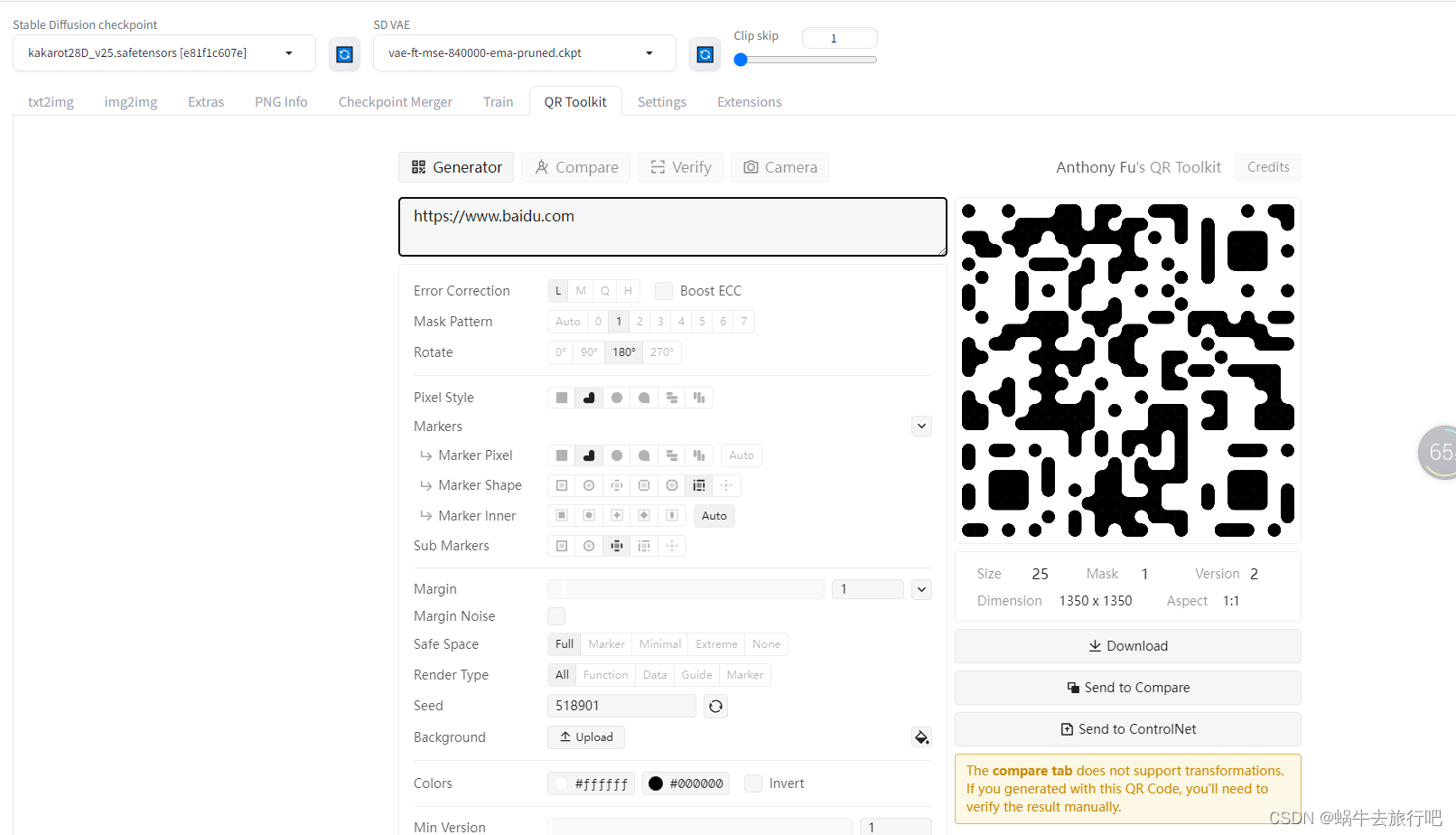The image size is (1456, 835).
Task: Open the black #000000 color picker
Action: (686, 783)
